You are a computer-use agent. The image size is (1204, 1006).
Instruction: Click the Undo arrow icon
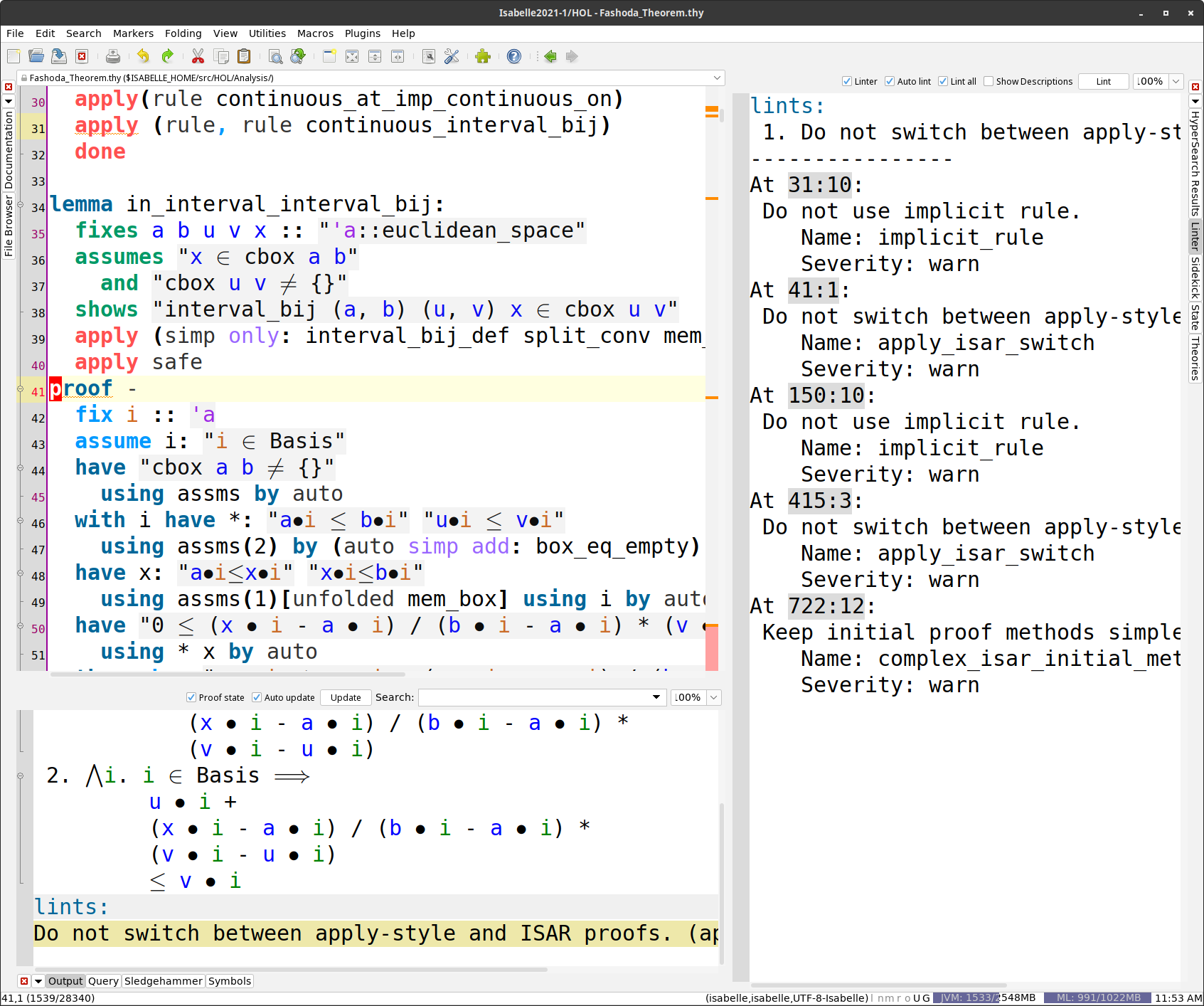click(x=143, y=56)
